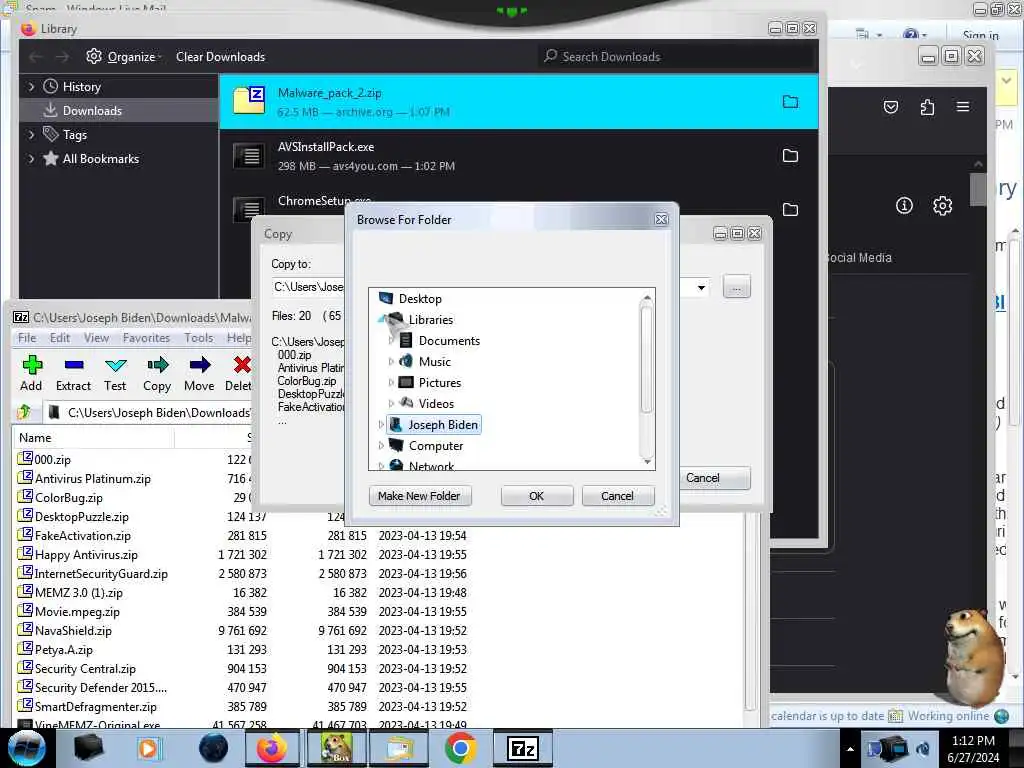
Task: Click the info circle icon in Firefox page
Action: click(904, 206)
